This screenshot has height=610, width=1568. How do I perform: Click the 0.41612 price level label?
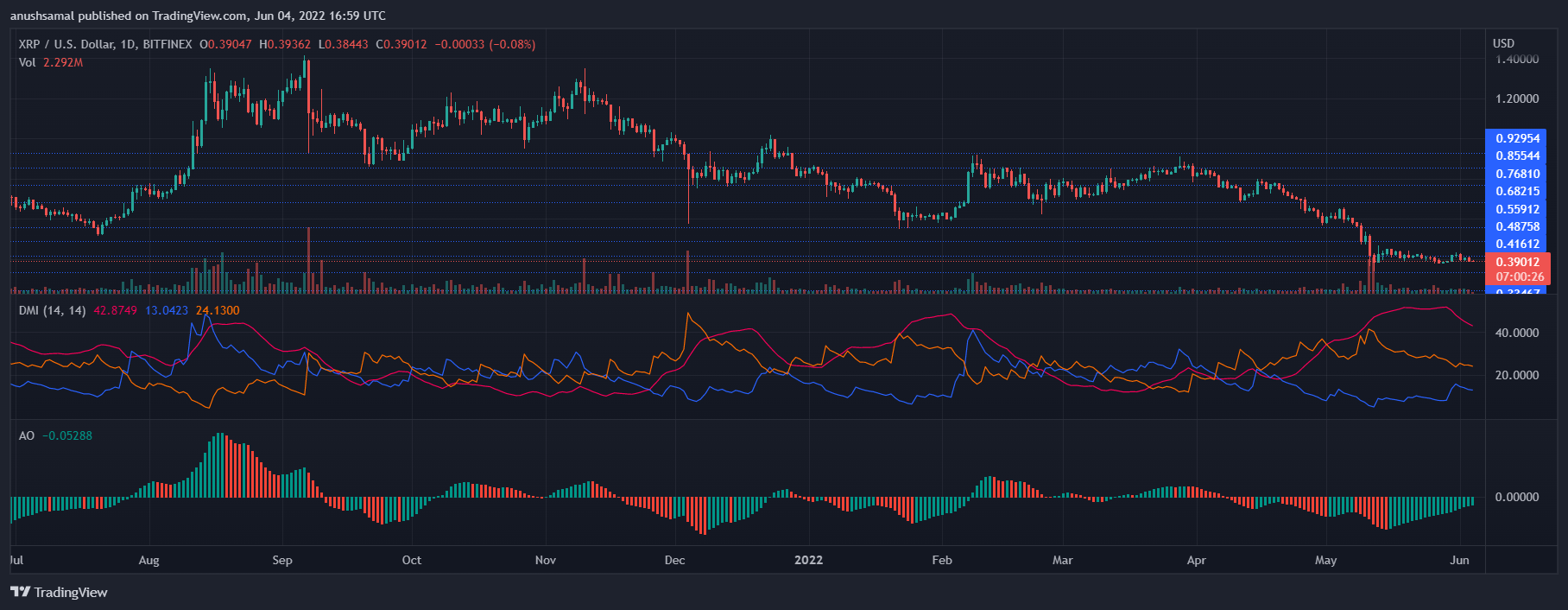pyautogui.click(x=1517, y=244)
